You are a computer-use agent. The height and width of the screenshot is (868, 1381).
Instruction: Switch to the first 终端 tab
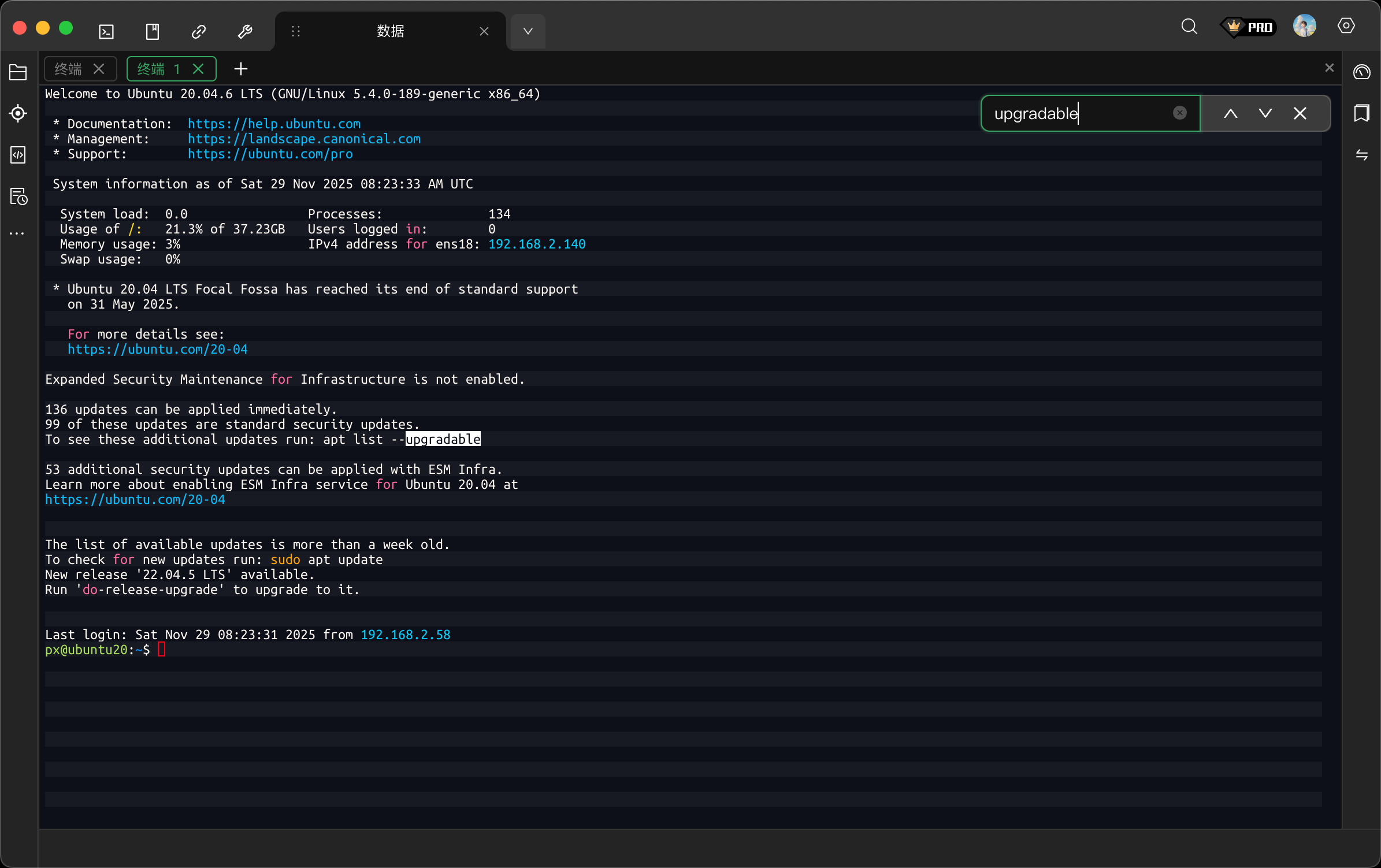pos(69,69)
